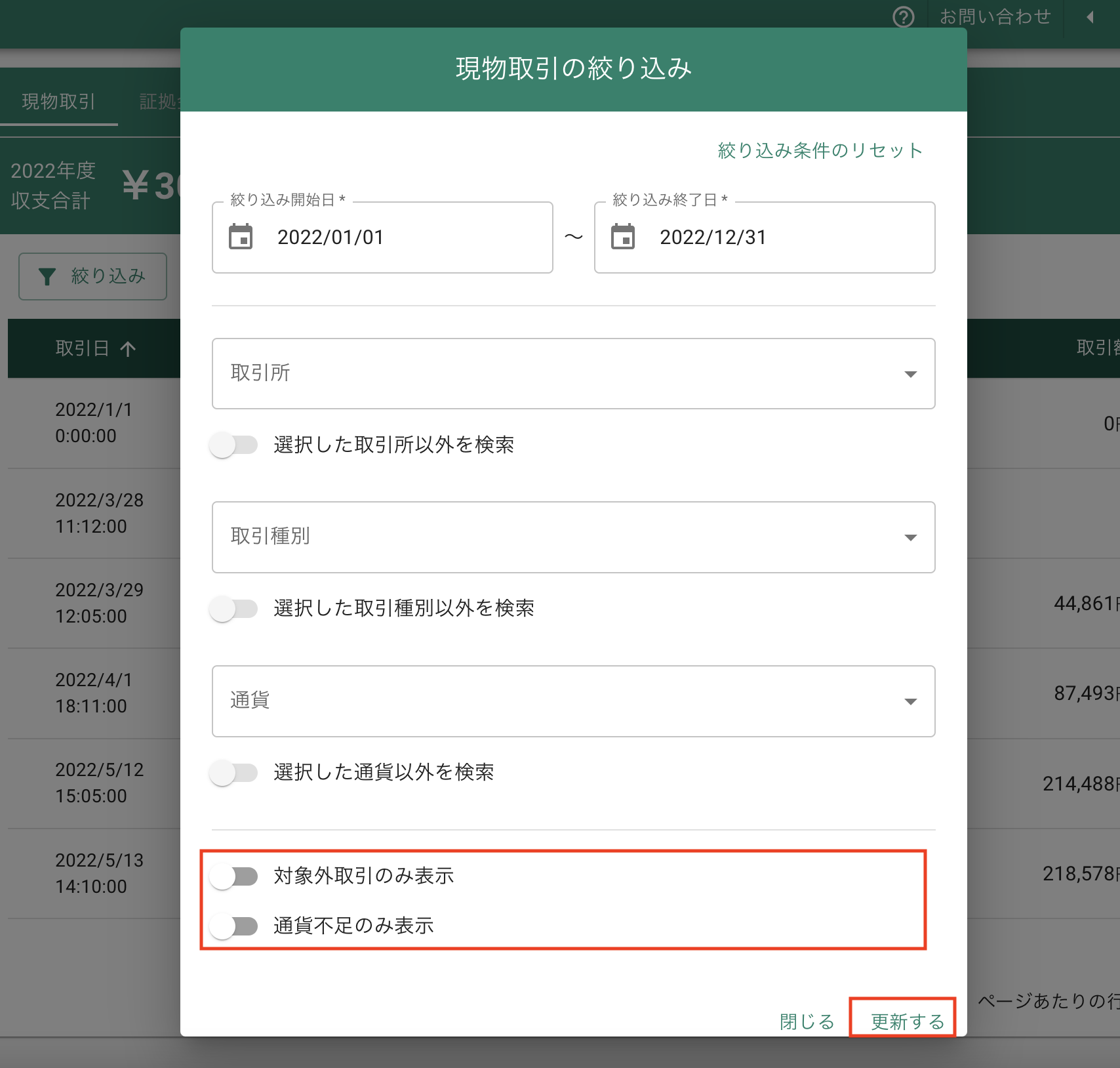Open the 取引種別 dropdown
The image size is (1120, 1068).
[x=574, y=537]
